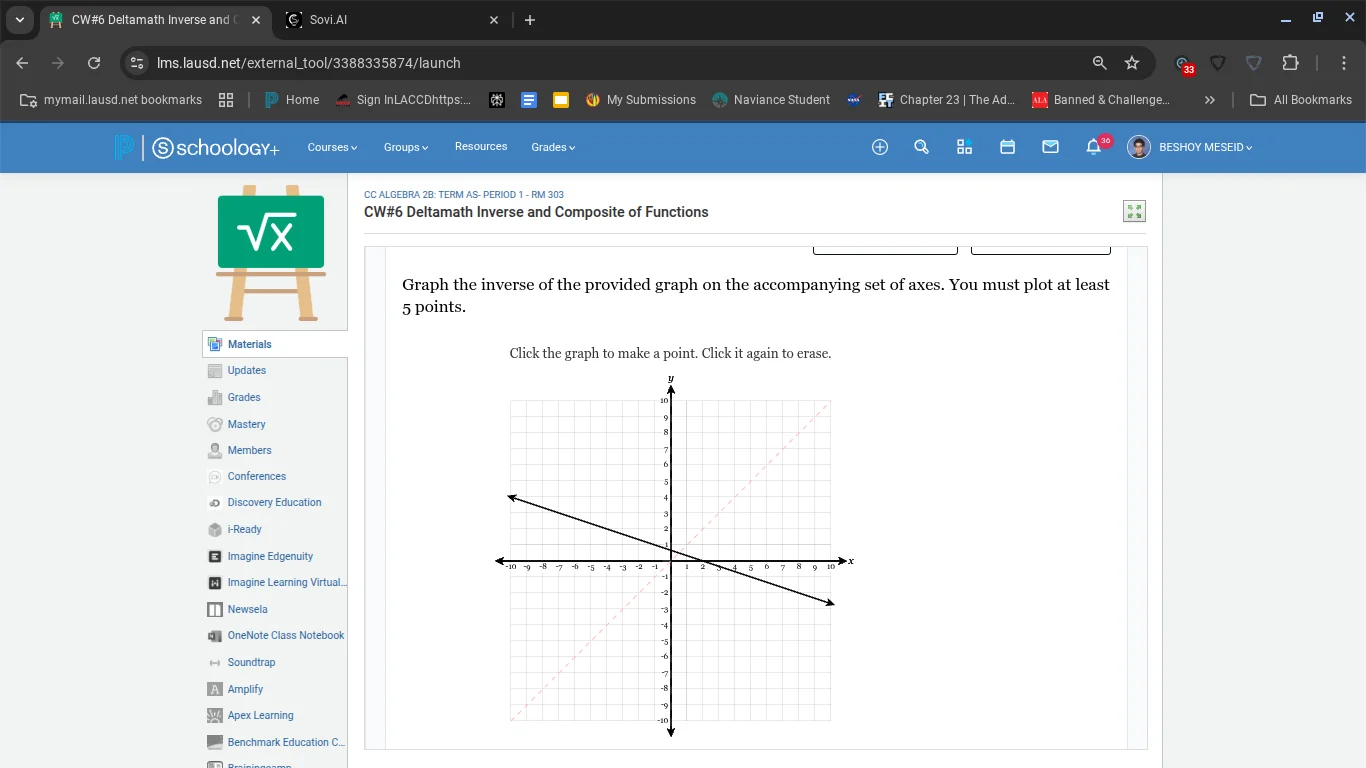
Task: Open the BESHOY MESEID profile menu
Action: [1190, 147]
